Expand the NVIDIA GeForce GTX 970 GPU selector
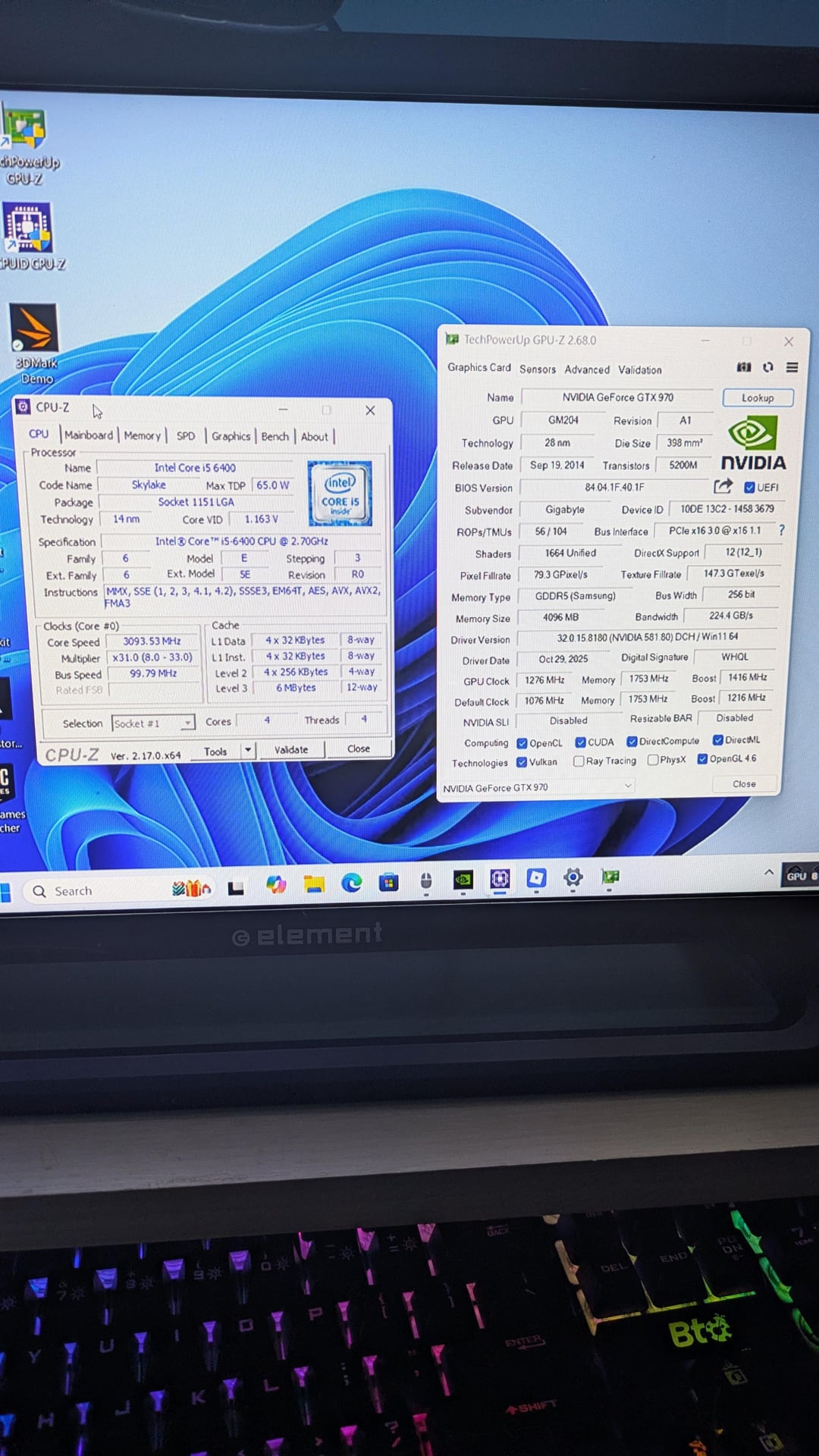Image resolution: width=819 pixels, height=1456 pixels. click(628, 786)
